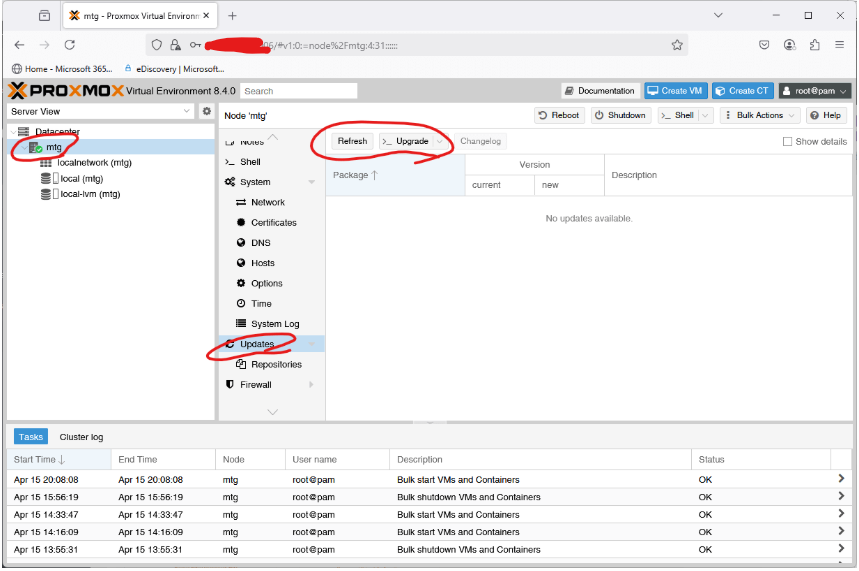The height and width of the screenshot is (571, 859).
Task: Open DNS settings for the node
Action: coord(260,243)
